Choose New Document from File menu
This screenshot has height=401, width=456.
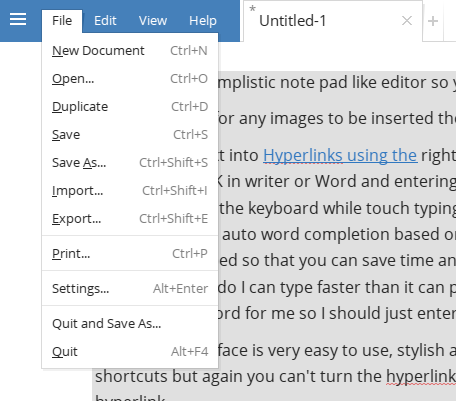pos(130,51)
